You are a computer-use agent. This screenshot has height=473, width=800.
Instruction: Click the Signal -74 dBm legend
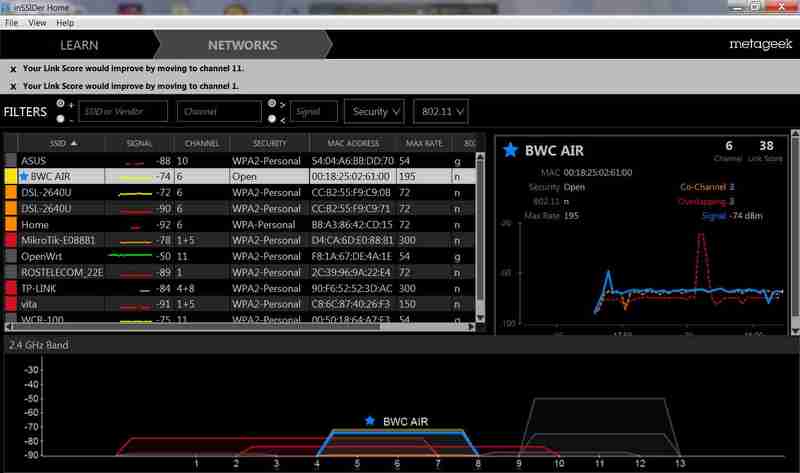(x=732, y=216)
